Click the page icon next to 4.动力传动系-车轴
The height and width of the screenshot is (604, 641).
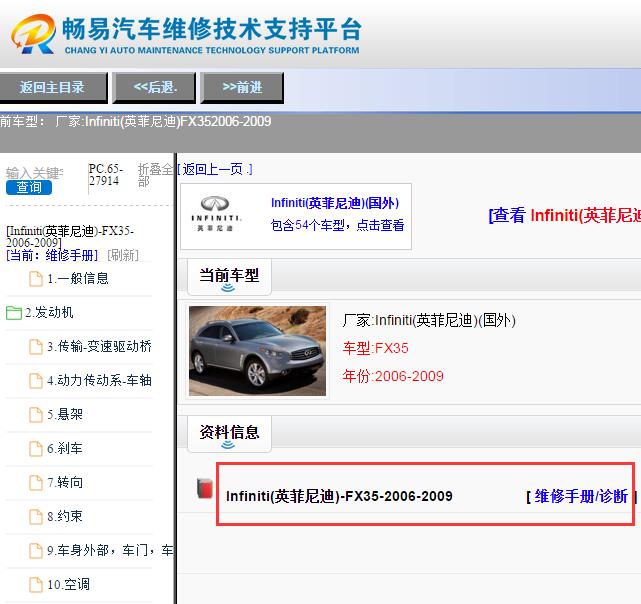pos(36,381)
